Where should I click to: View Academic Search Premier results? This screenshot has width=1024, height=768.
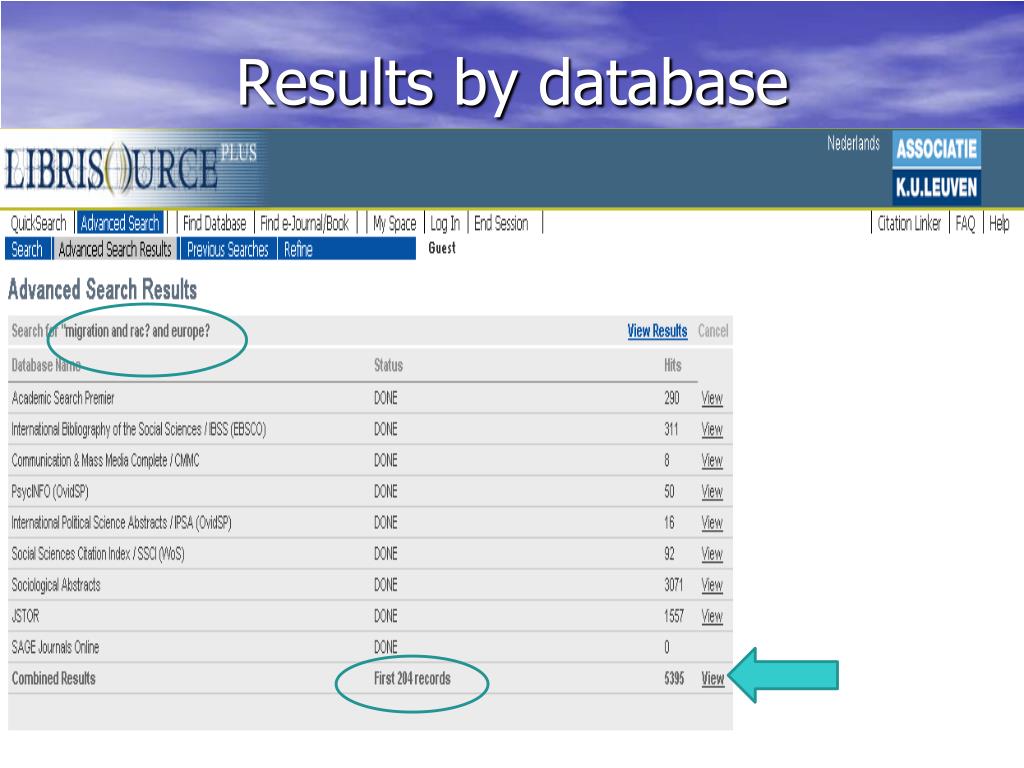[x=712, y=398]
